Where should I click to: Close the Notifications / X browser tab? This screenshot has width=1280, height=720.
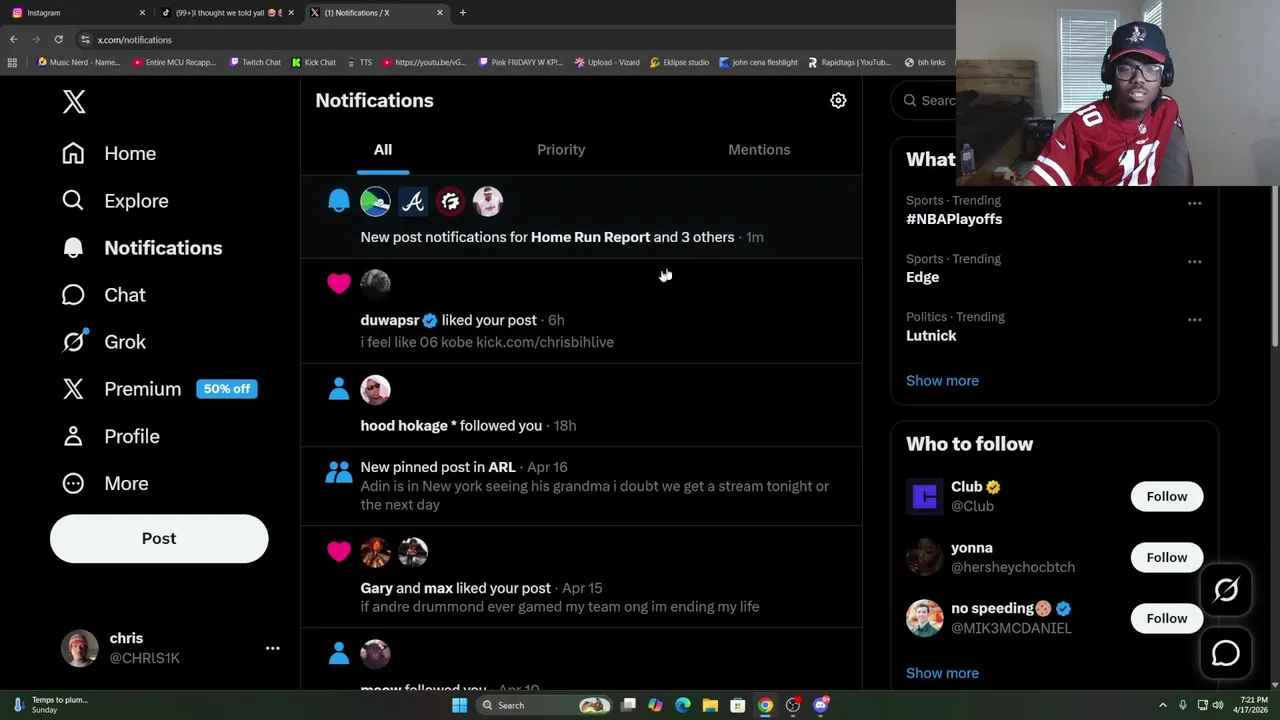tap(440, 13)
